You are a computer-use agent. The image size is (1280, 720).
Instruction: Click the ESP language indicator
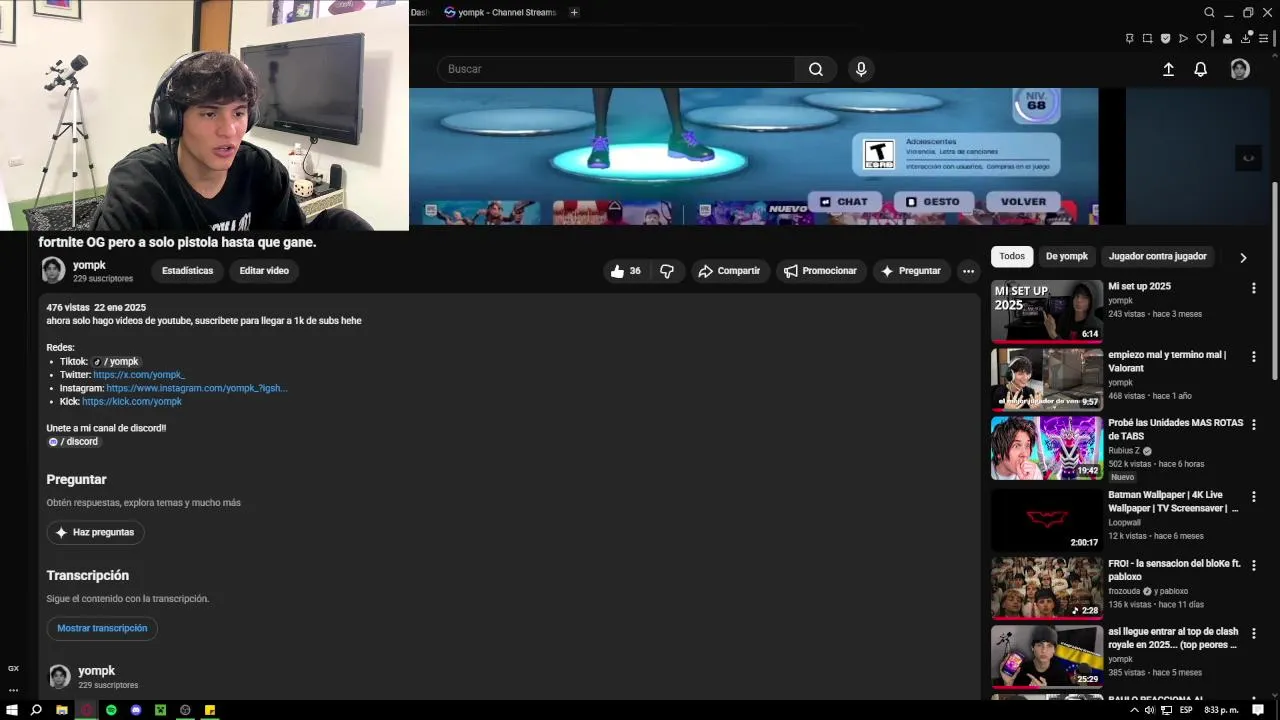1186,710
